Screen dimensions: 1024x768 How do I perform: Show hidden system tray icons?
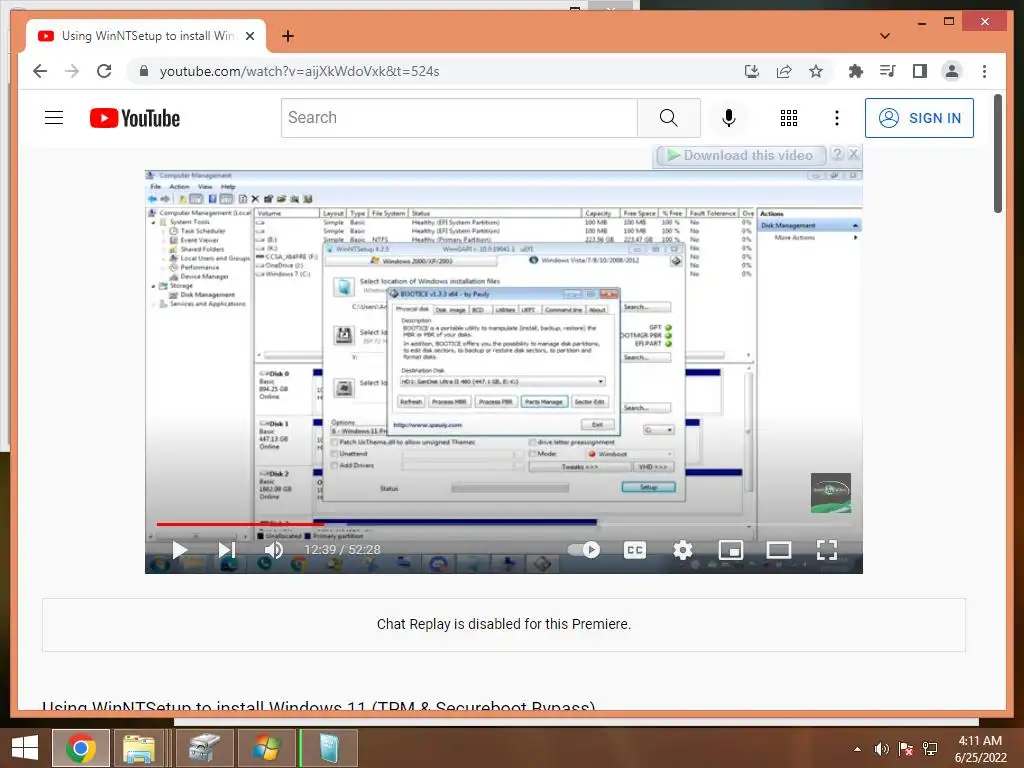[x=857, y=749]
